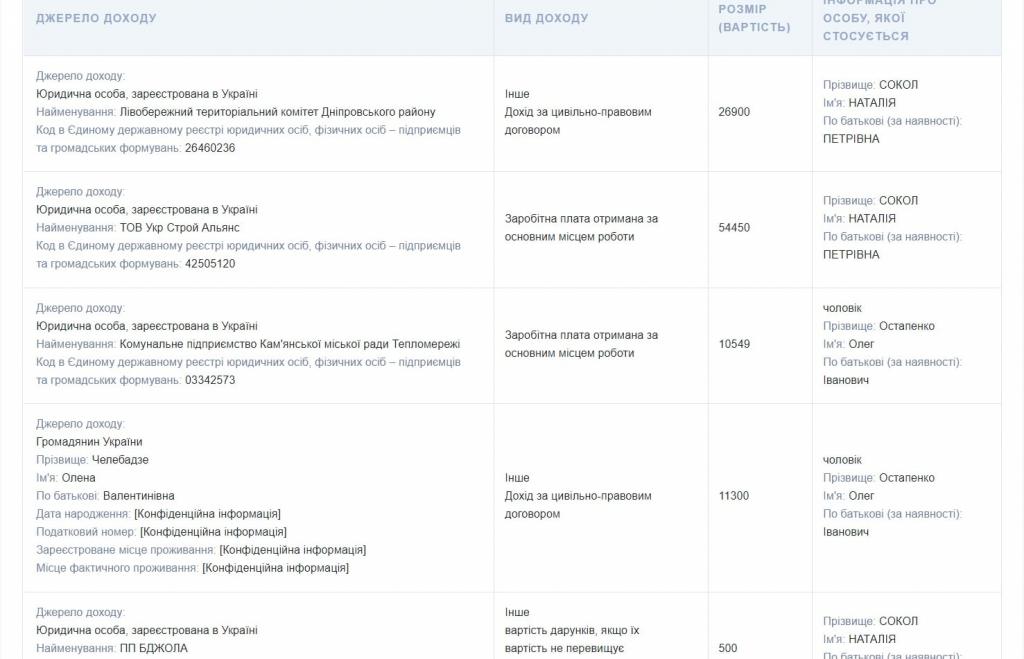The width and height of the screenshot is (1024, 659).
Task: Click the surname СОКОЛ in the ПП БДЖОЛА row
Action: point(898,621)
